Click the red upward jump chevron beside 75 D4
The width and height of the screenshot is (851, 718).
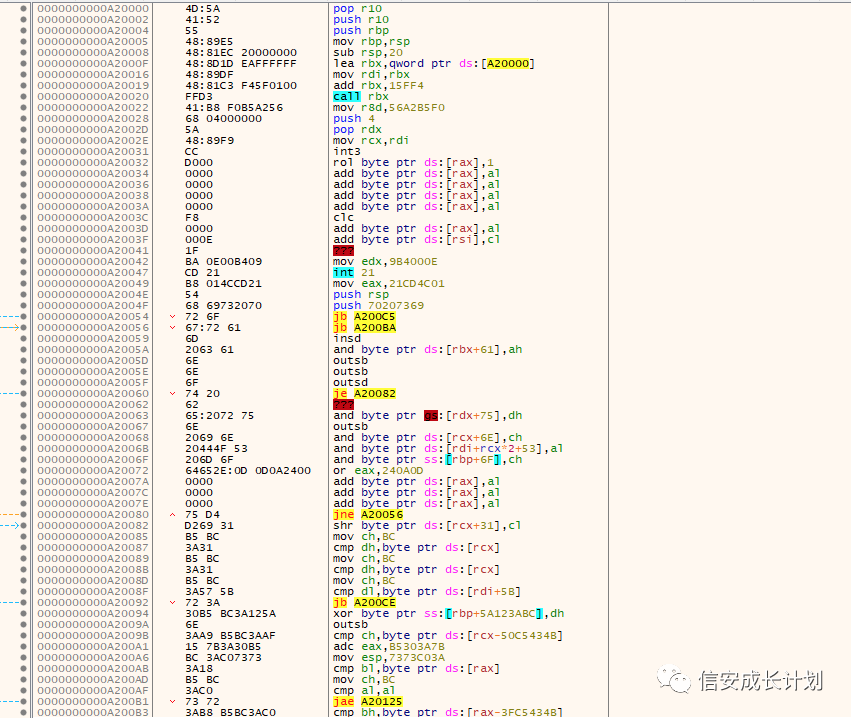point(173,514)
